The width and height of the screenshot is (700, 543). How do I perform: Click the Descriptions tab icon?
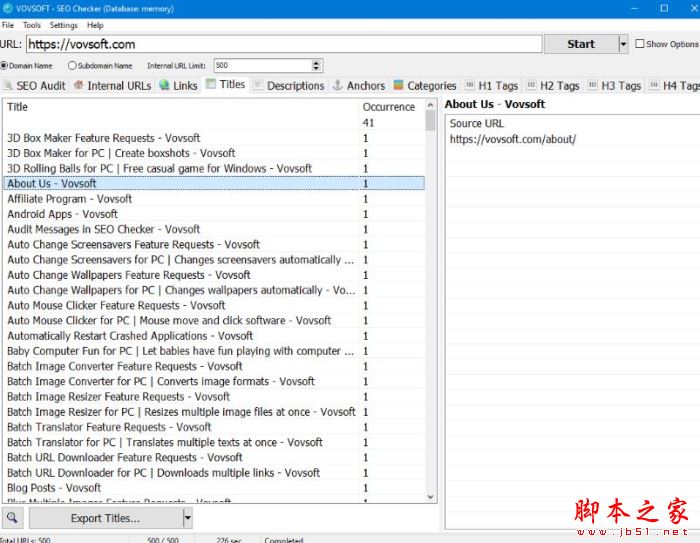pyautogui.click(x=258, y=85)
